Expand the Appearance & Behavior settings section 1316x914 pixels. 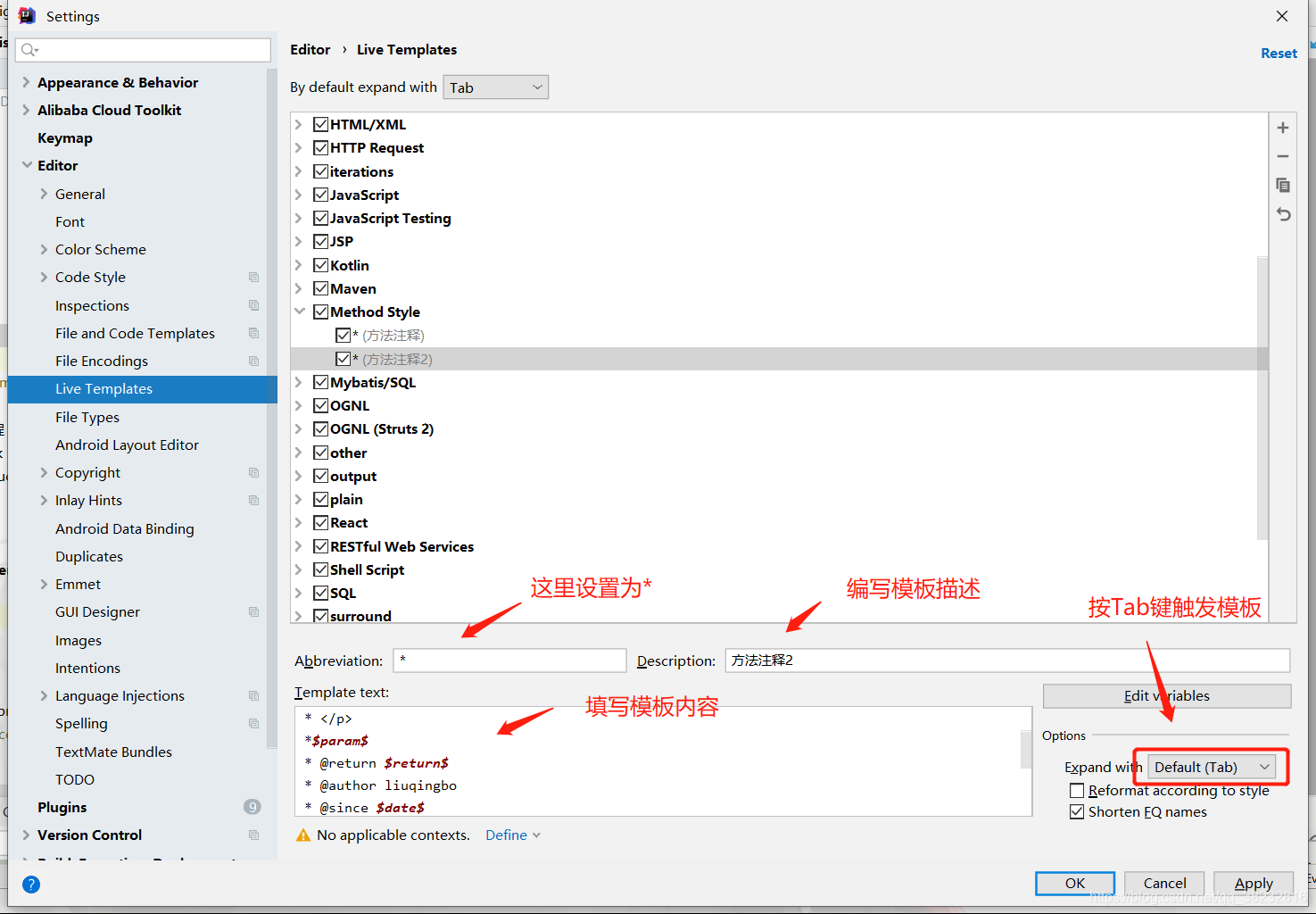pos(26,82)
